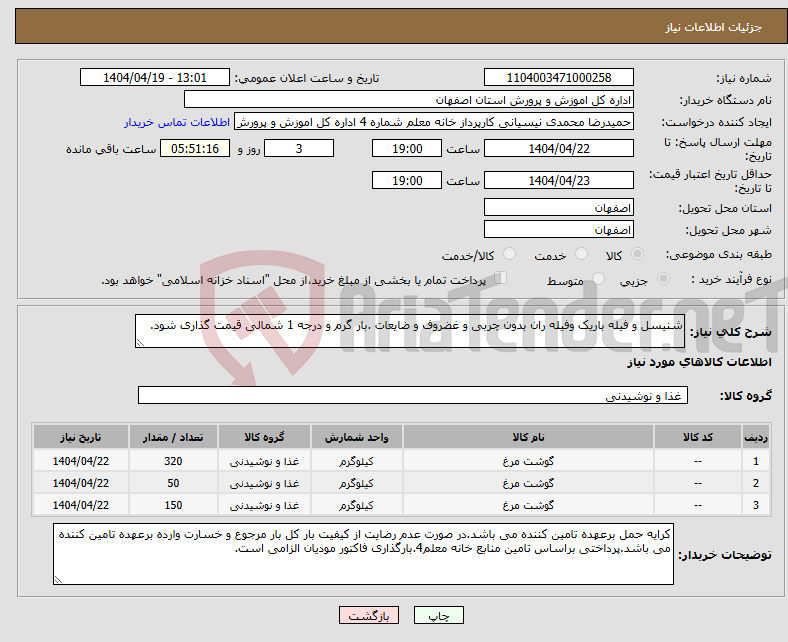This screenshot has height=642, width=788.
Task: Click the گروه کالا field غذا و نوشیدنی
Action: 413,395
